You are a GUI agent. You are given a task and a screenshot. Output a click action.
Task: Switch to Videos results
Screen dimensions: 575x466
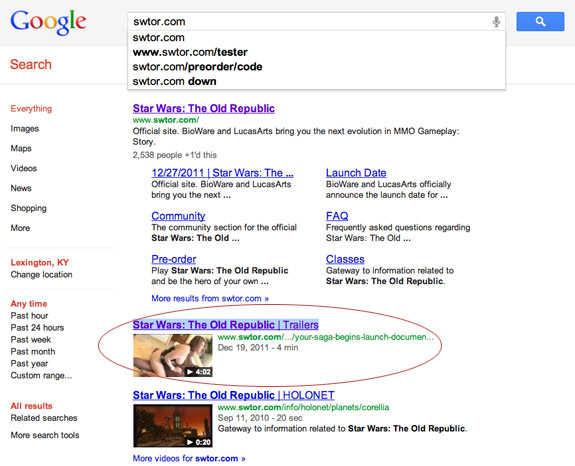23,168
